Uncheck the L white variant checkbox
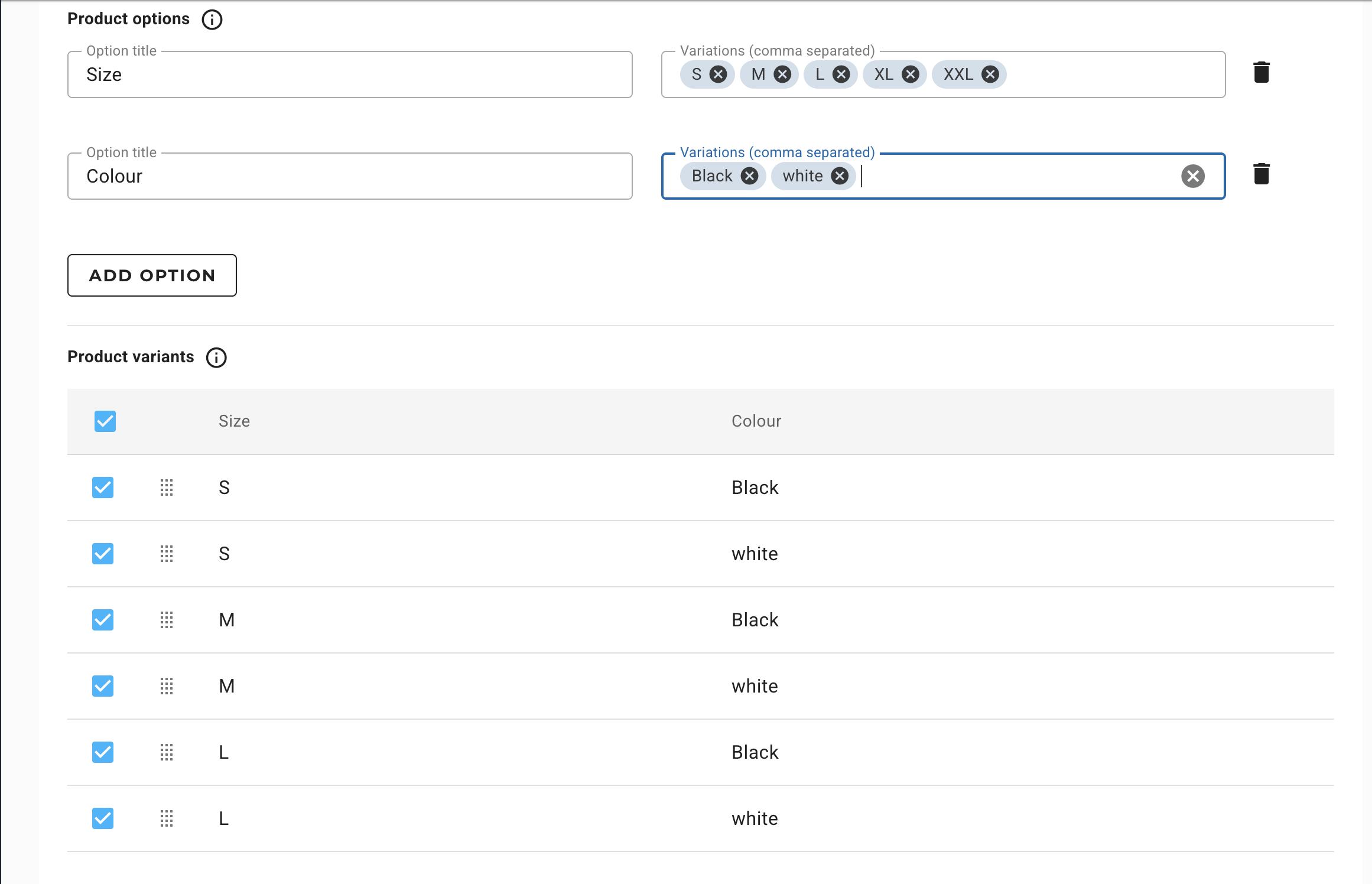The image size is (1372, 884). coord(103,818)
